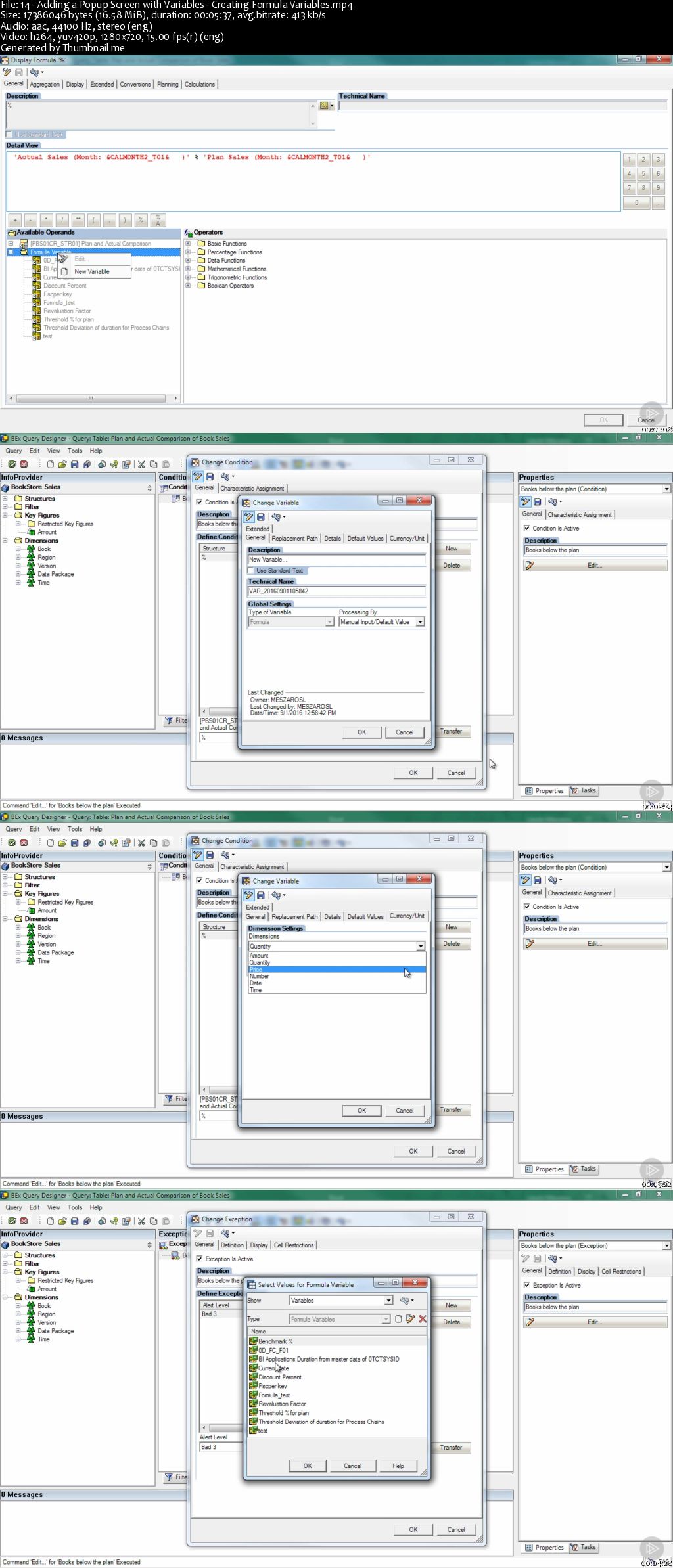Click the pencil icon in Properties toolbar for Books below the plan (Exception)
The width and height of the screenshot is (673, 1568).
(x=525, y=1258)
